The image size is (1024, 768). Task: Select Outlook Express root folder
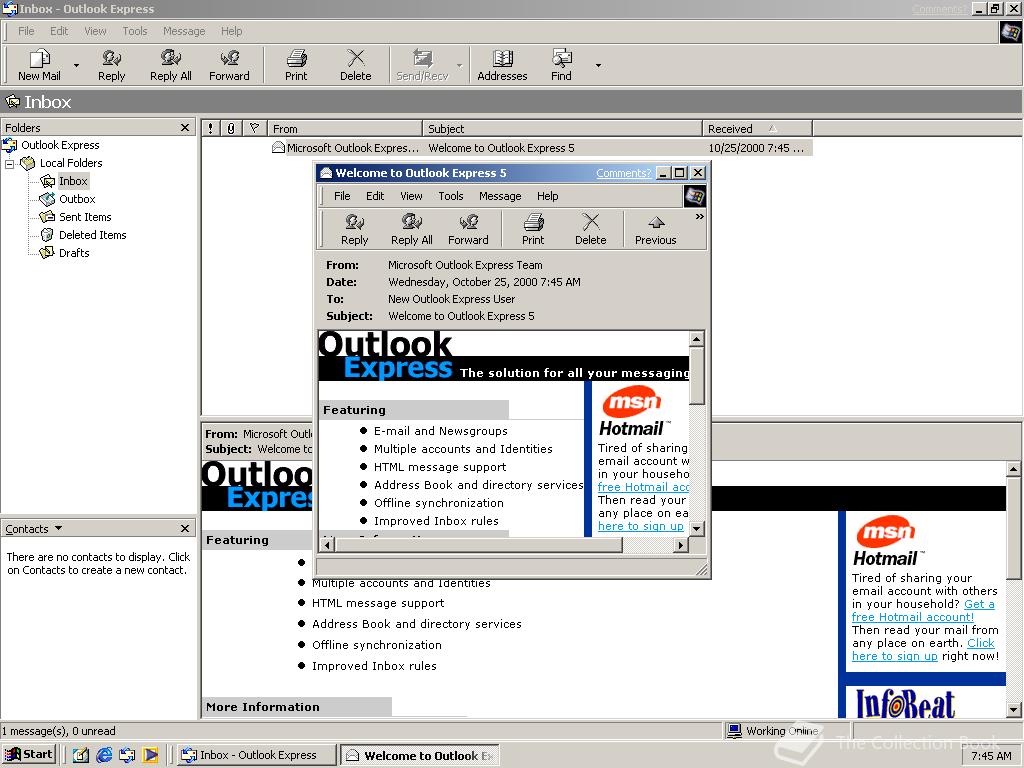pos(60,145)
